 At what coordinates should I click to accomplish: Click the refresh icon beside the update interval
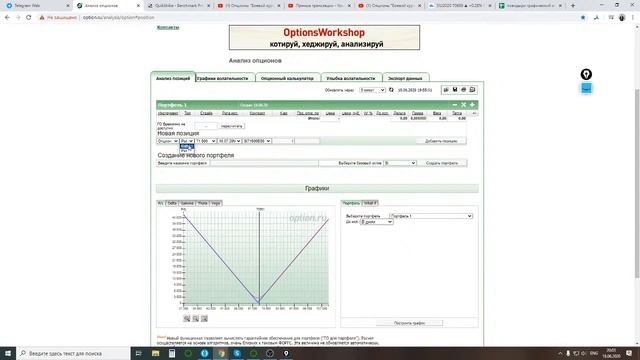point(391,90)
